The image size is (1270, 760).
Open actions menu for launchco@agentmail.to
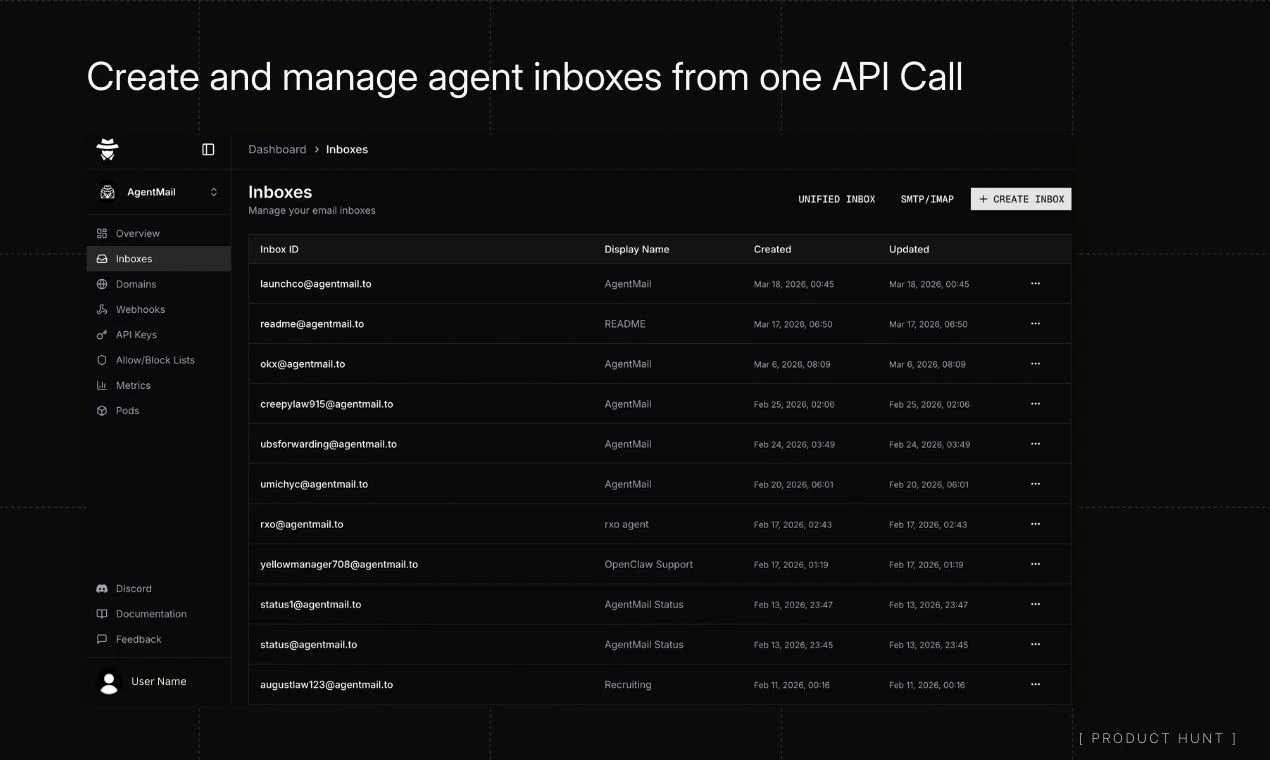(x=1035, y=283)
